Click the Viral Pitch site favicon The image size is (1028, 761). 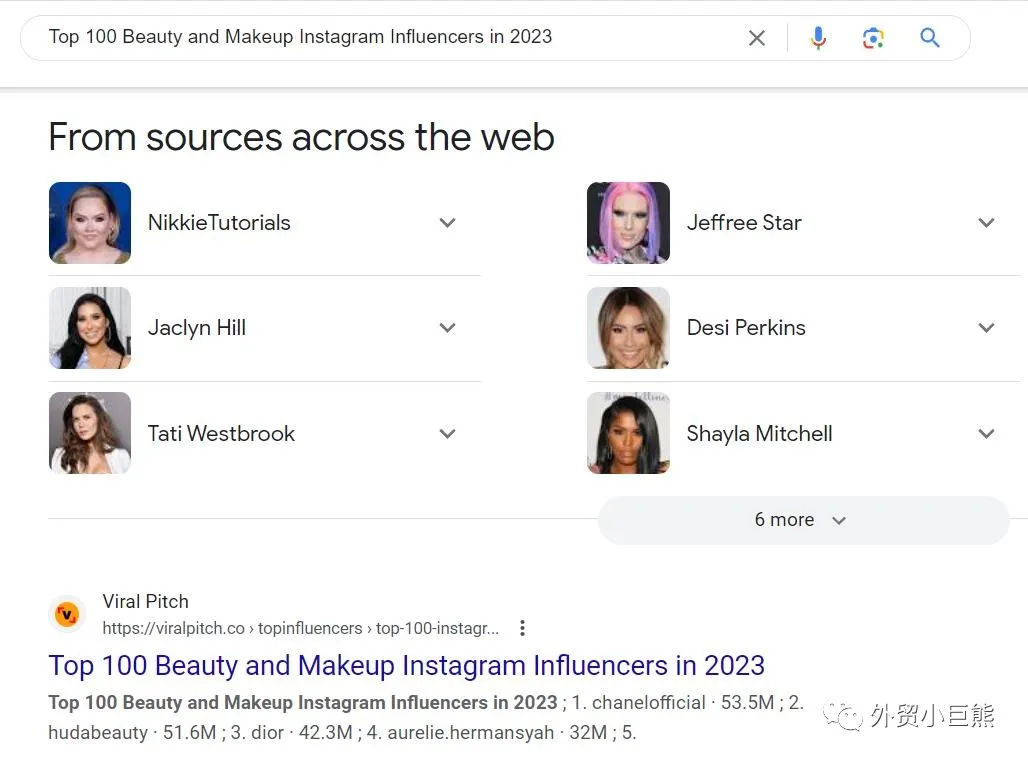67,614
